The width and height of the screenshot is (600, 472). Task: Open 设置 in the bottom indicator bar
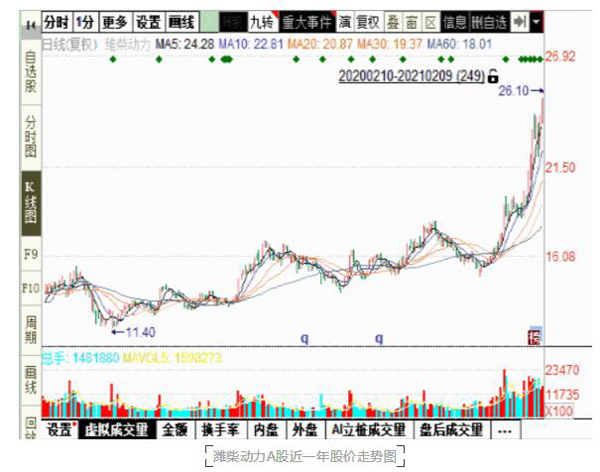[x=61, y=430]
